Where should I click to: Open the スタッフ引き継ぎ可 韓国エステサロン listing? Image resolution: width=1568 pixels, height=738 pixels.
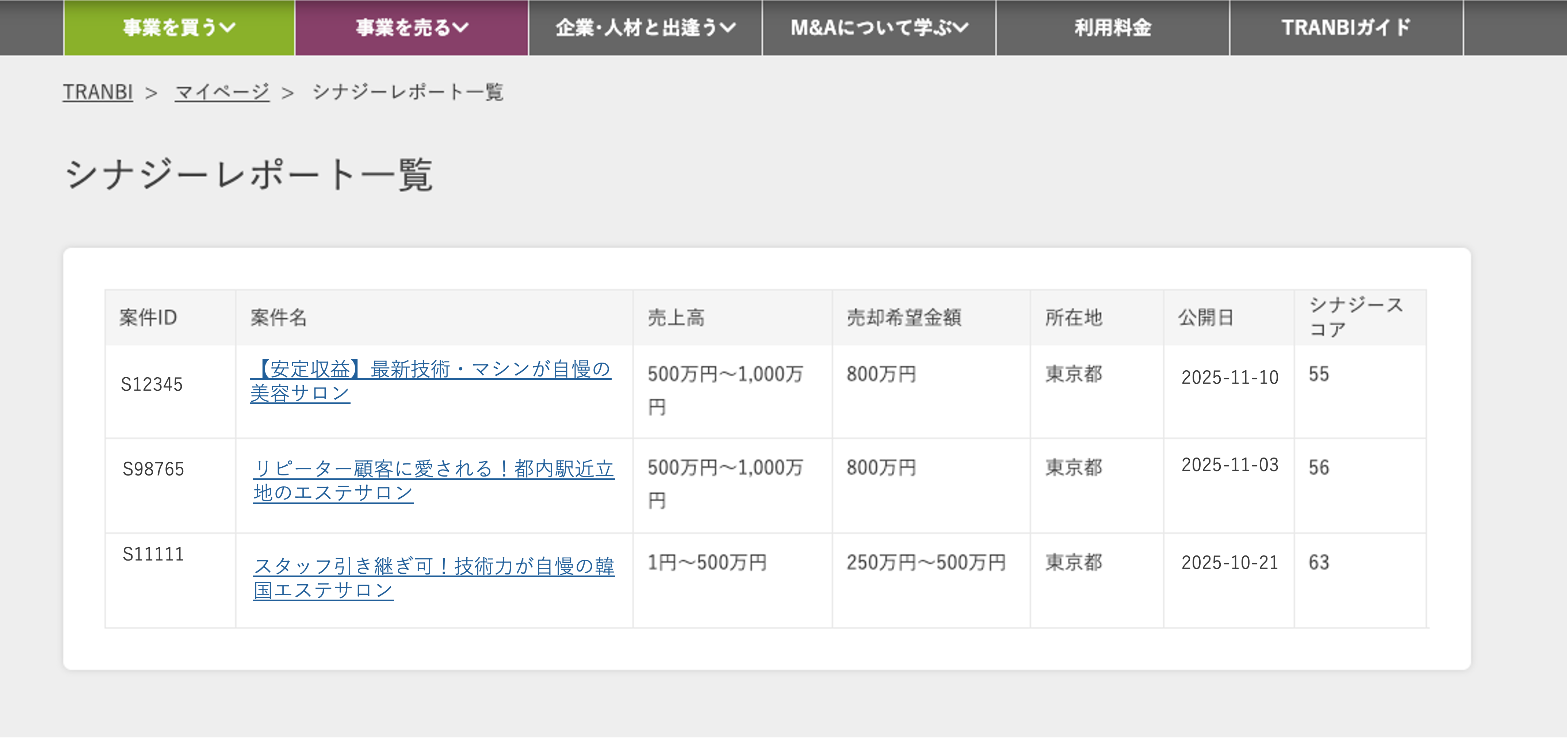(x=433, y=577)
